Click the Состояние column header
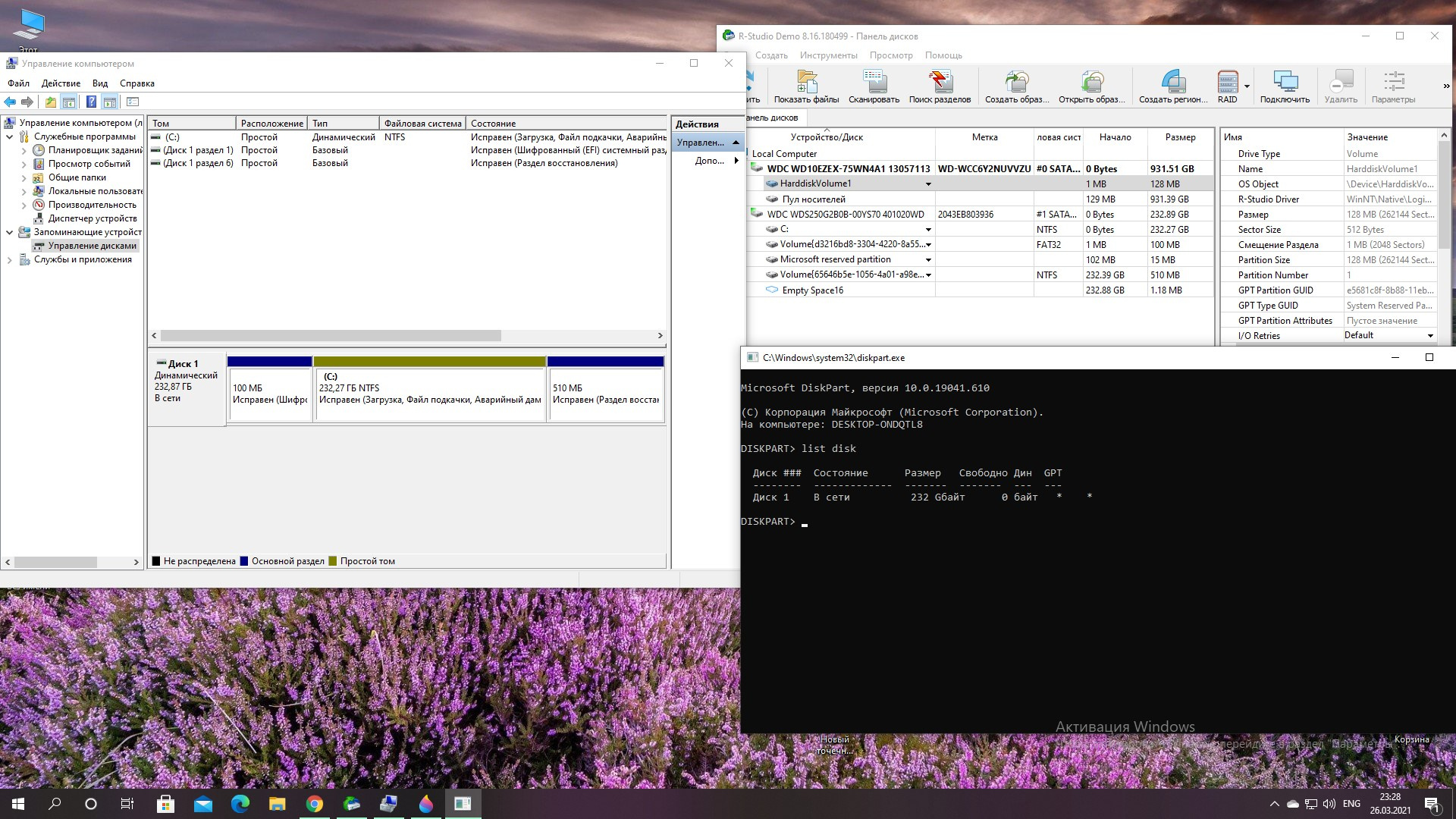The image size is (1456, 819). pyautogui.click(x=566, y=124)
